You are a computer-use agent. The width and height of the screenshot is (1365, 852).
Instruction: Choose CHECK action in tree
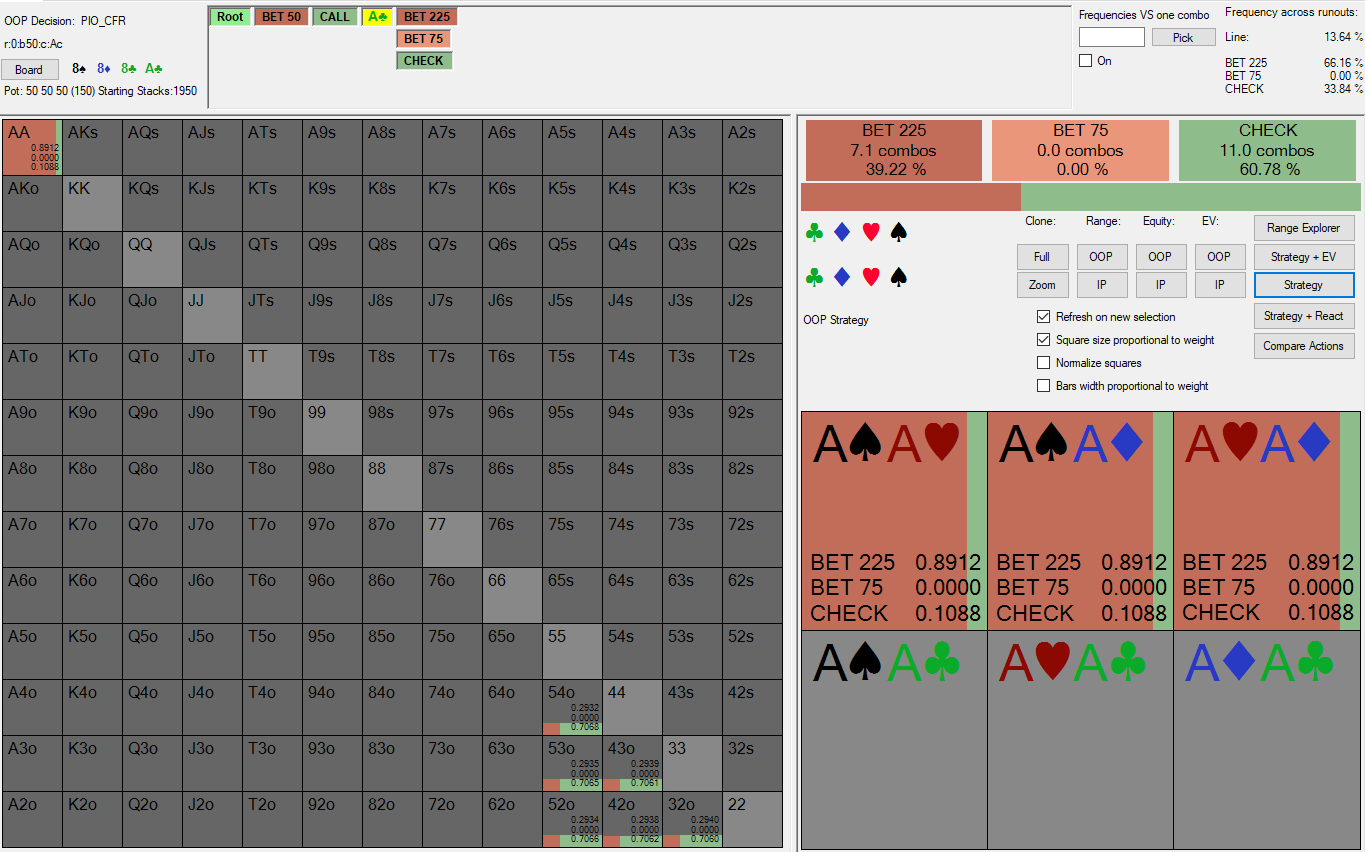coord(424,61)
